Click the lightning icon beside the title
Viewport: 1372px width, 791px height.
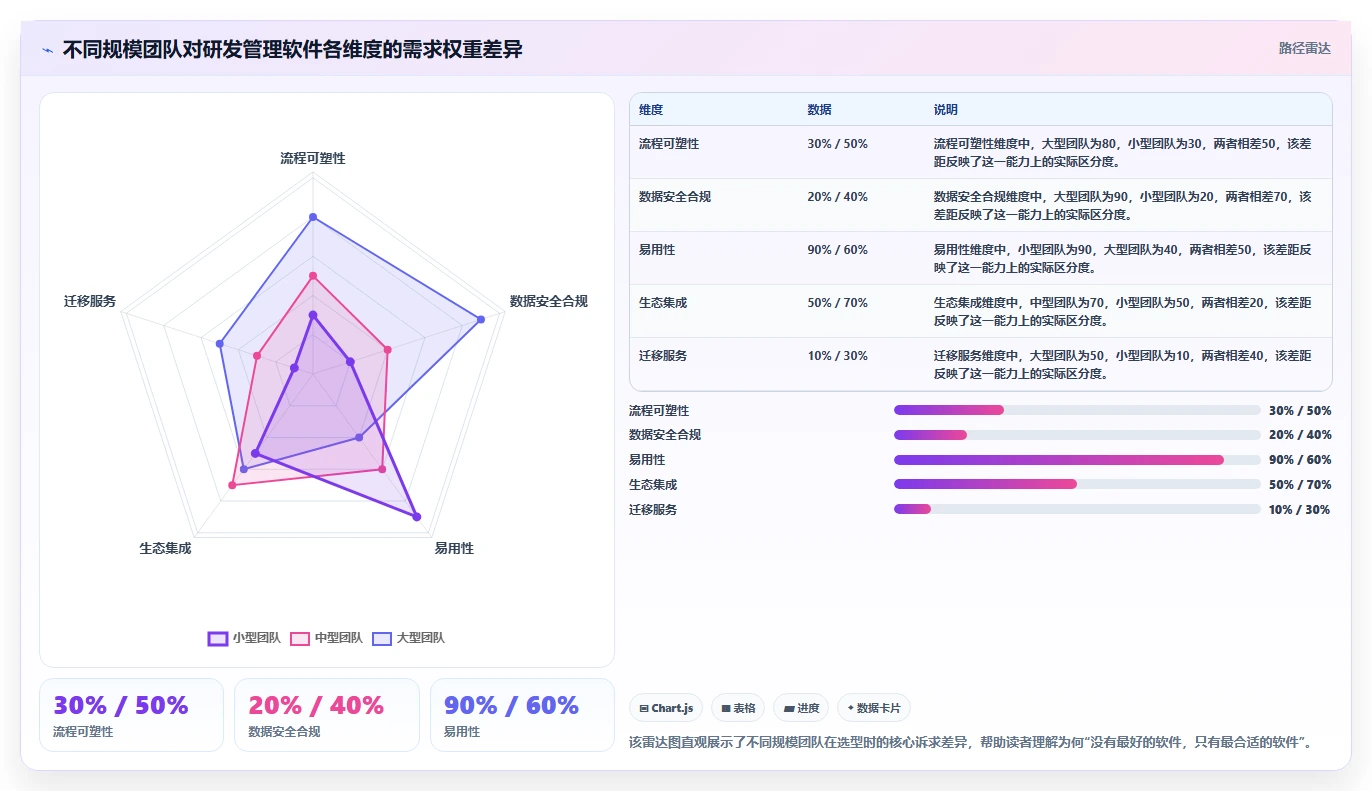point(47,49)
